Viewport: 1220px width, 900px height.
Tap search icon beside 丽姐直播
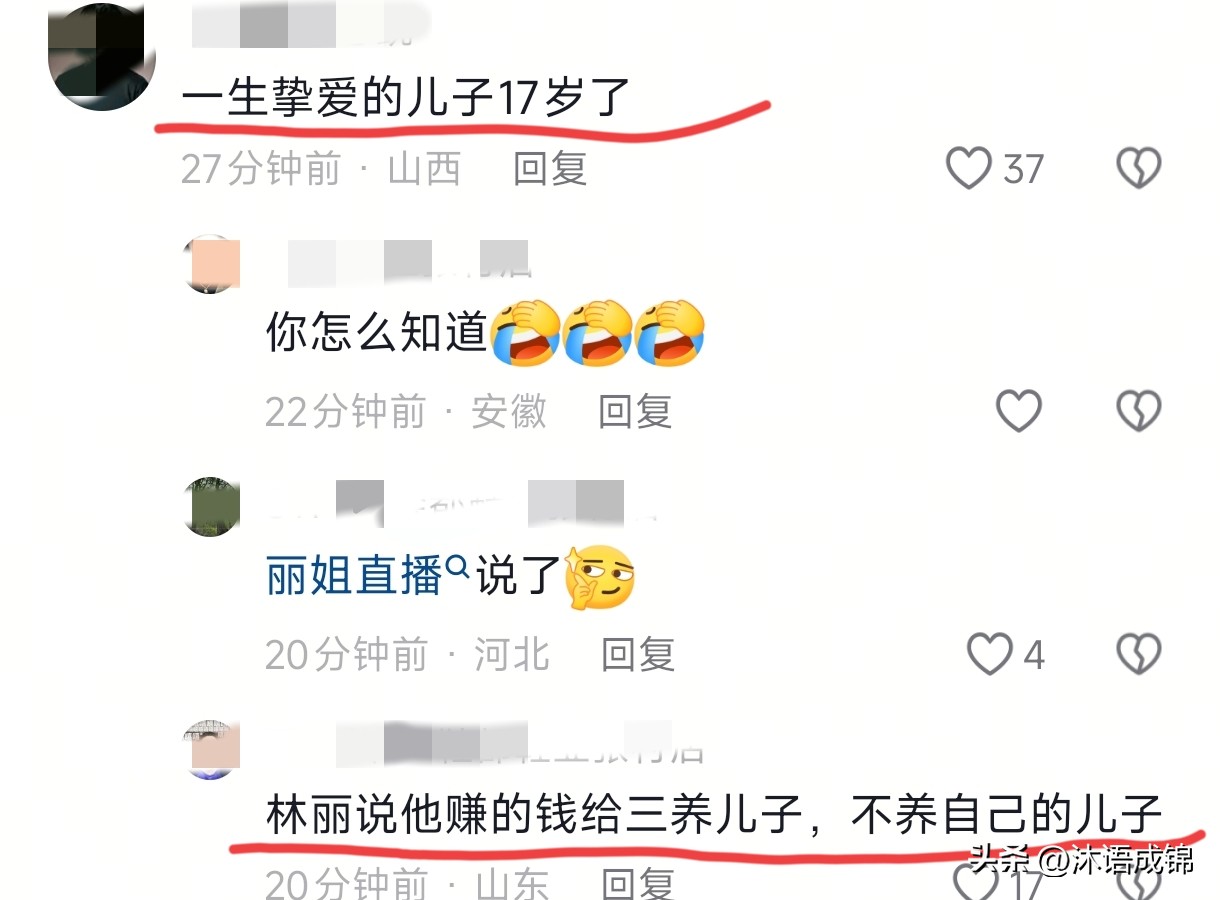tap(457, 567)
